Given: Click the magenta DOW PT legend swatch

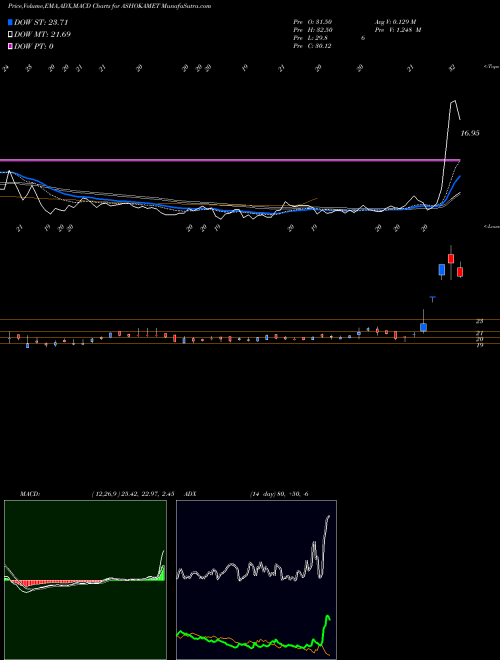Looking at the screenshot, I should click(10, 46).
